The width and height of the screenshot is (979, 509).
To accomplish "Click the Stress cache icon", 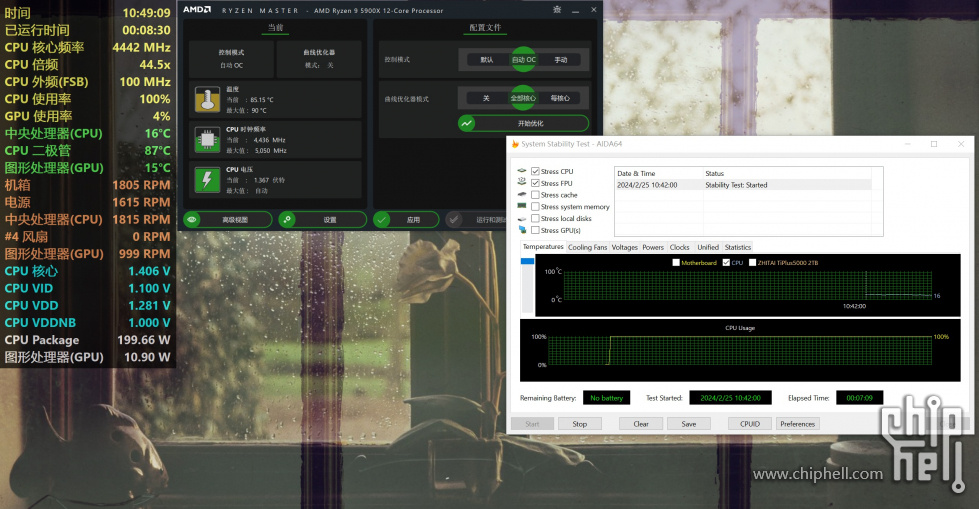I will [x=522, y=194].
